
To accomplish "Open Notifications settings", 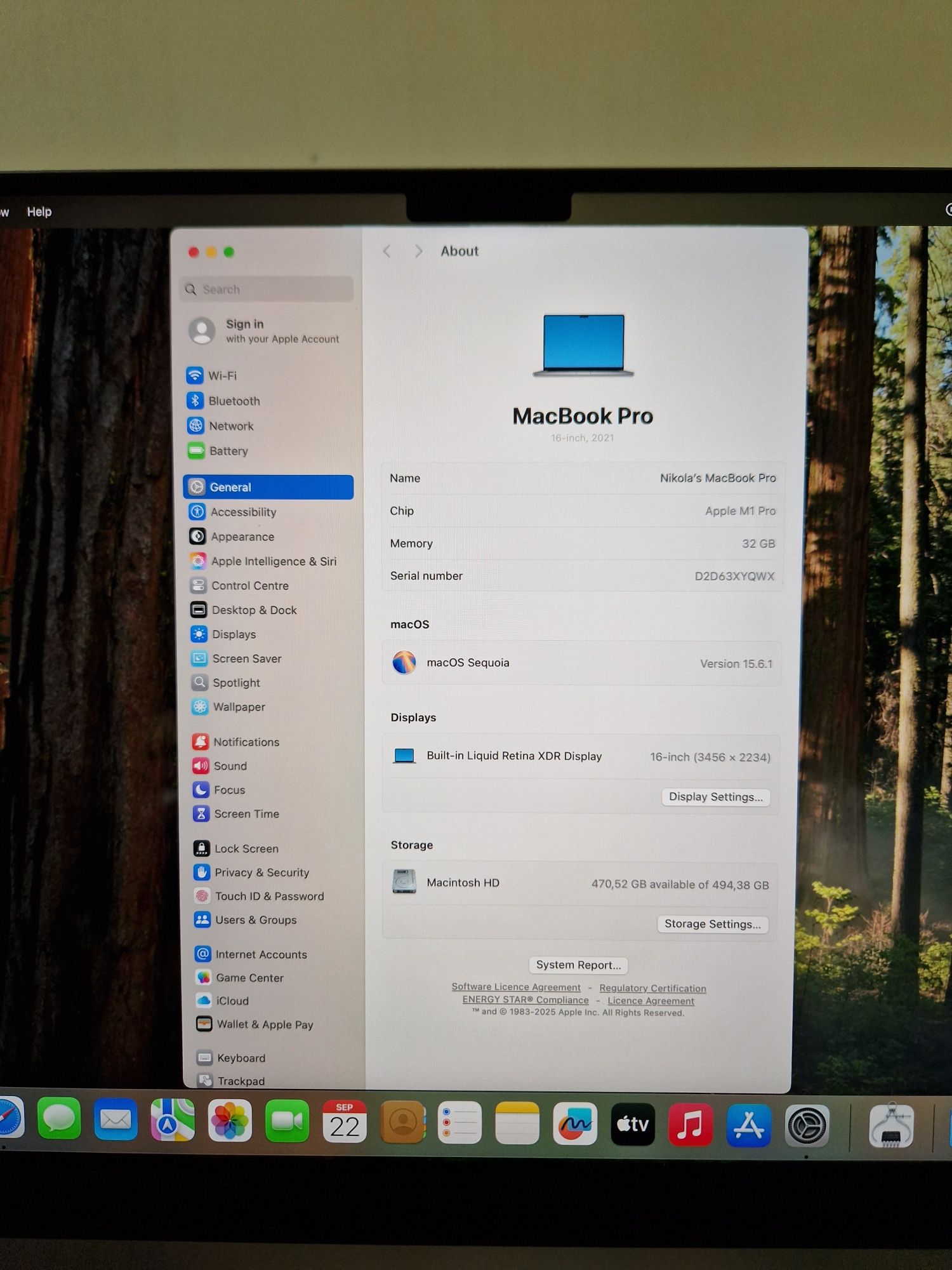I will coord(235,742).
